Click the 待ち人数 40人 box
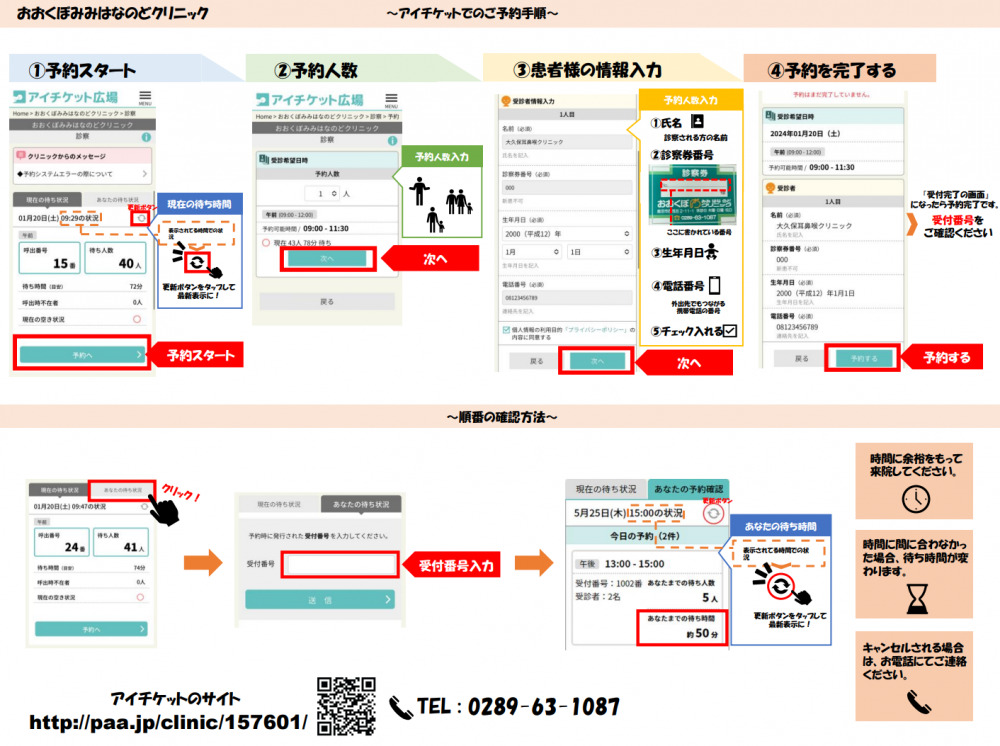This screenshot has width=1000, height=746. click(x=116, y=258)
